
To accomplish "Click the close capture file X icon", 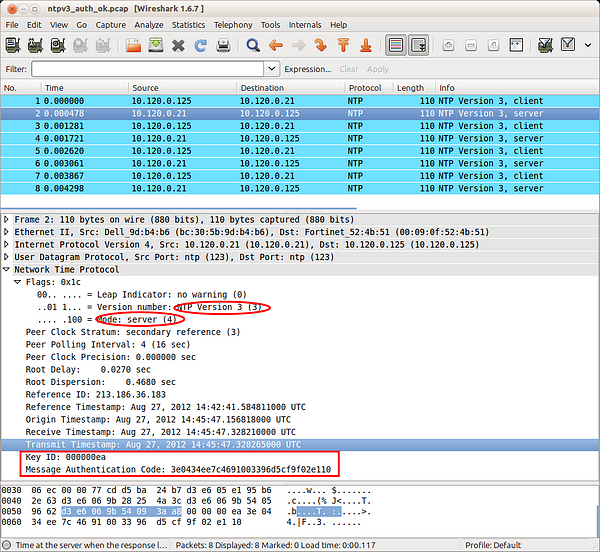I will [x=178, y=45].
